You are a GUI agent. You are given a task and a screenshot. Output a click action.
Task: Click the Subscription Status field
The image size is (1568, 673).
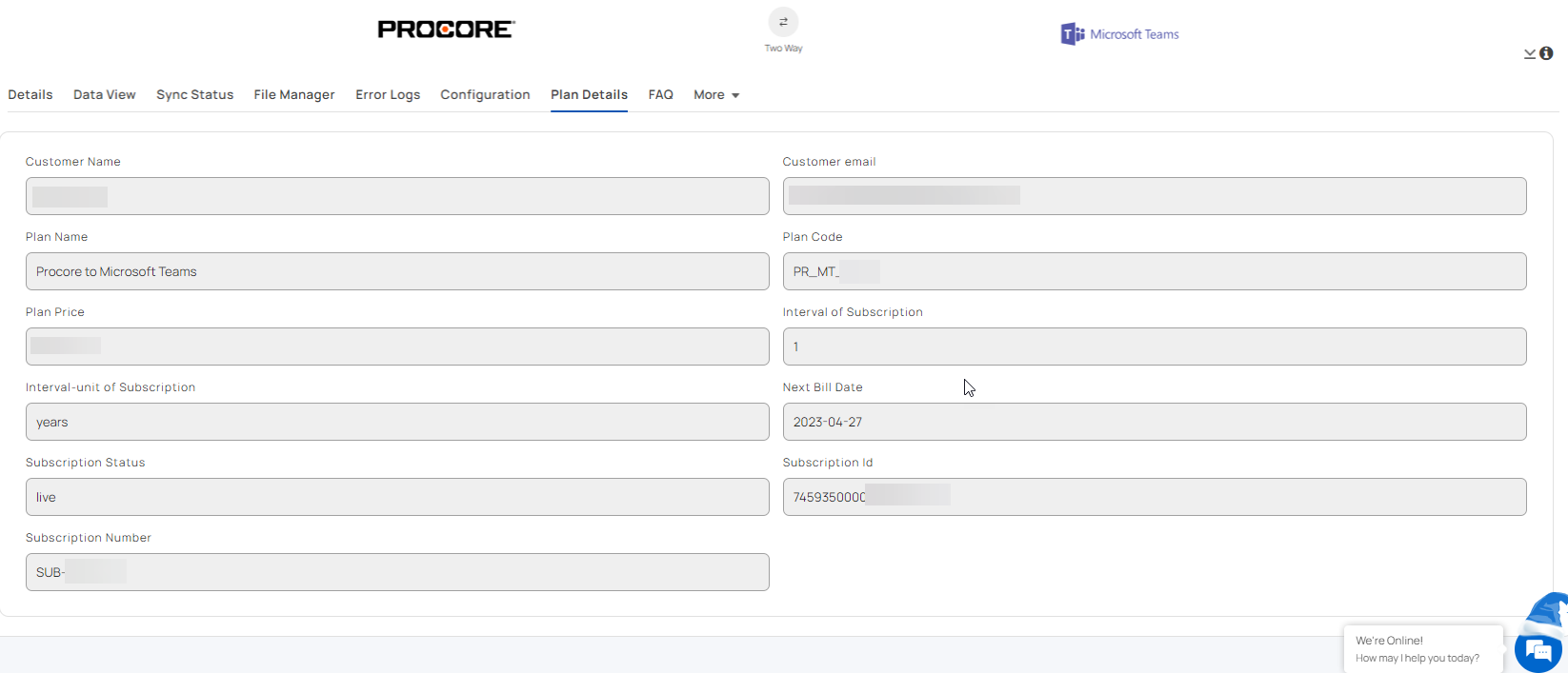point(397,497)
